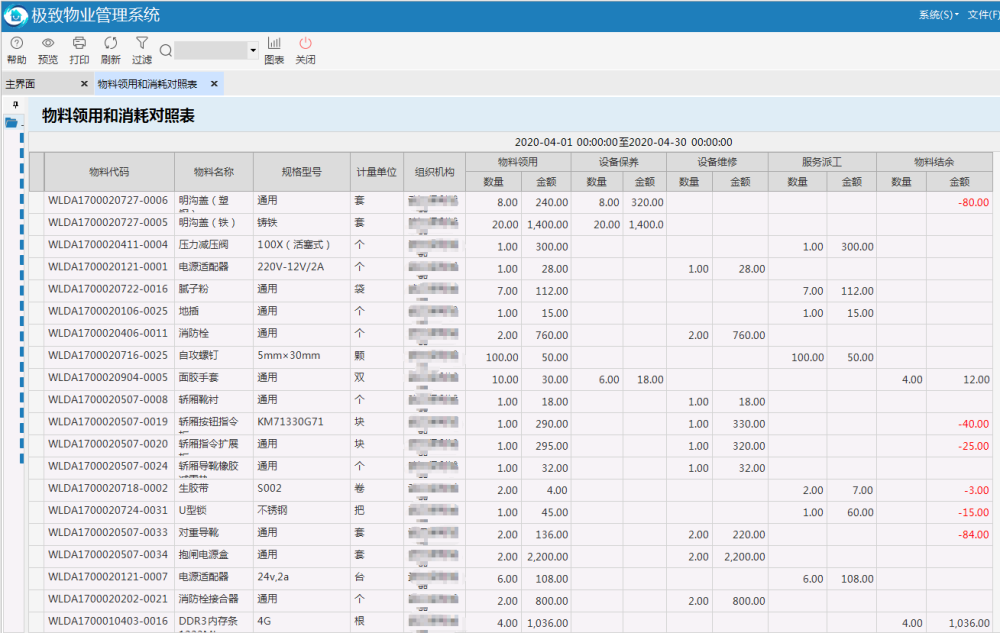Viewport: 1000px width, 633px height.
Task: Select row WLDA1700020406-0011
Action: [x=511, y=335]
